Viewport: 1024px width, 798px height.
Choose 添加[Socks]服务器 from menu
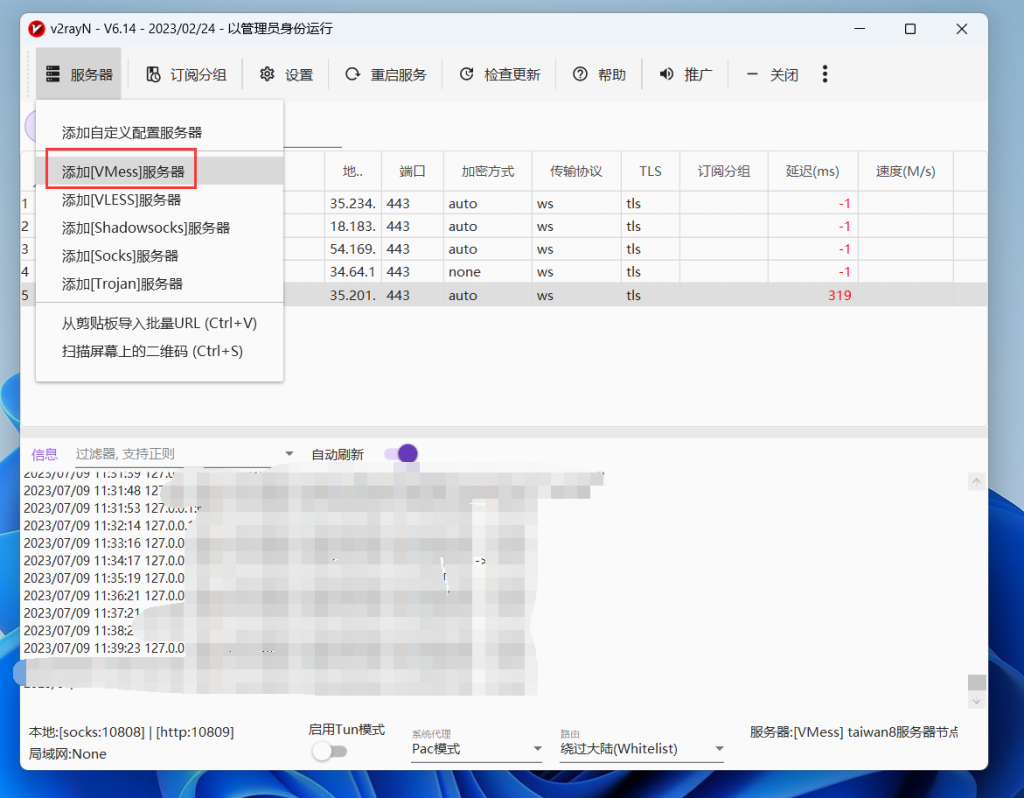(159, 256)
